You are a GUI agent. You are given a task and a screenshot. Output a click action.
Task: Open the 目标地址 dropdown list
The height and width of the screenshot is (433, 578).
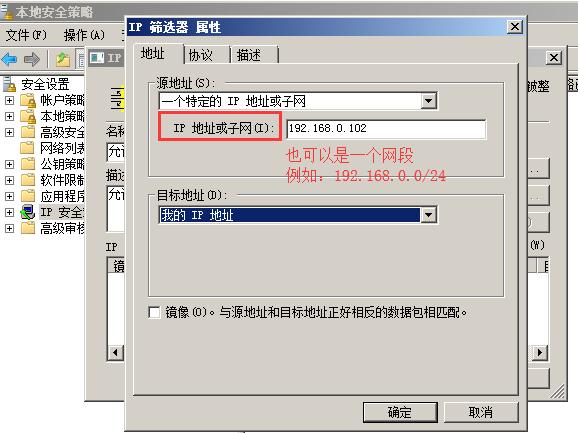(429, 215)
